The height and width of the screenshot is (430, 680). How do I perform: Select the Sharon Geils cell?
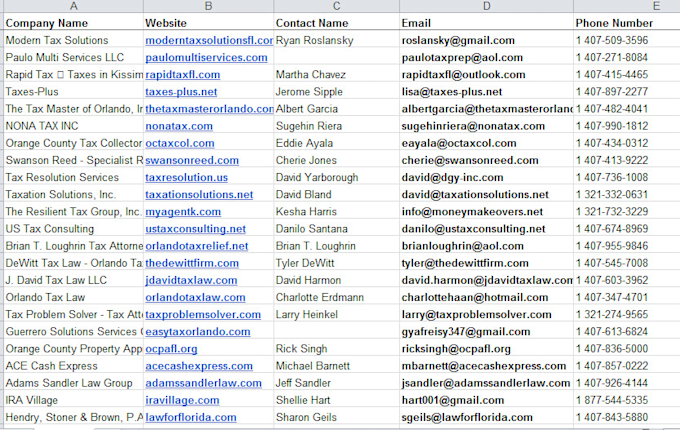[337, 417]
